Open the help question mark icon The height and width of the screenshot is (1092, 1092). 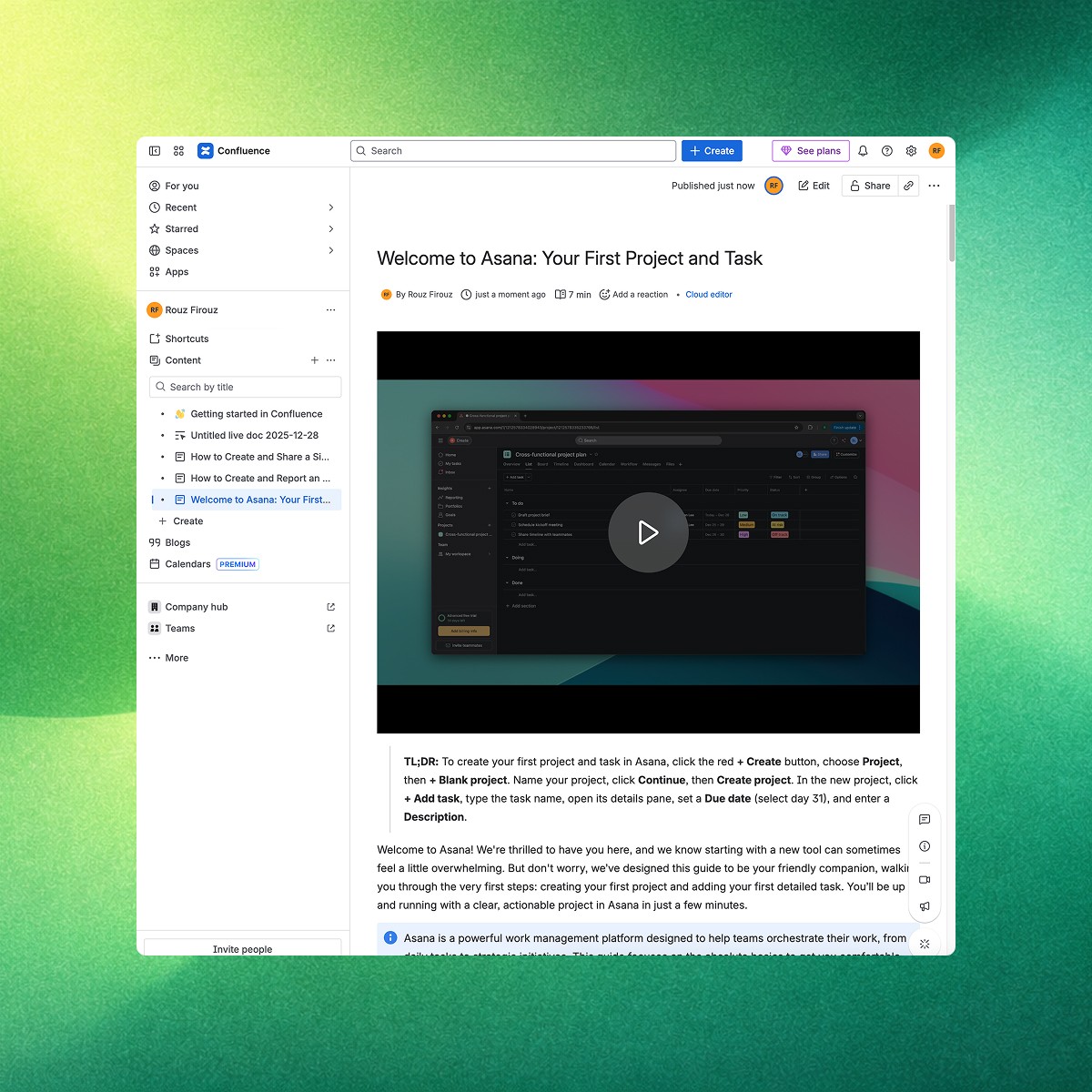[887, 151]
